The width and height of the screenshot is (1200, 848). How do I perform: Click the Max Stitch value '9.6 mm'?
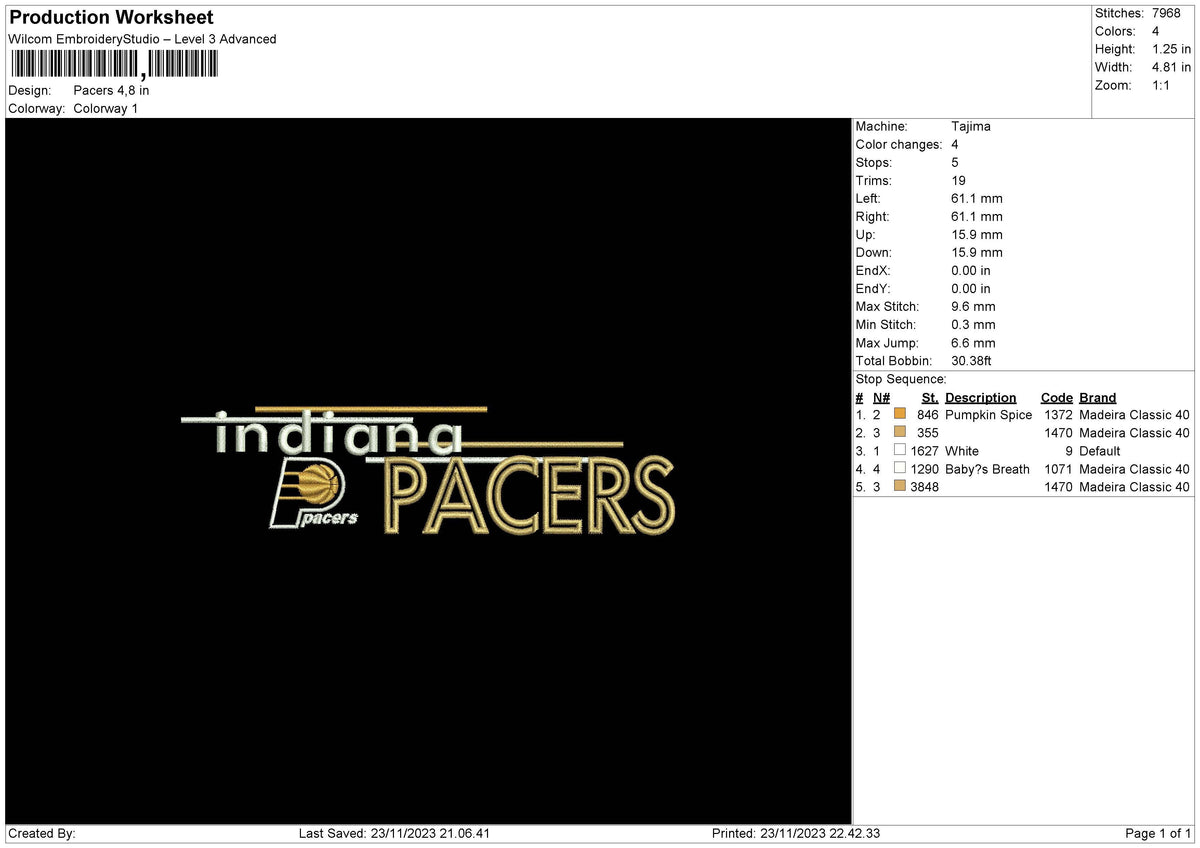[973, 307]
